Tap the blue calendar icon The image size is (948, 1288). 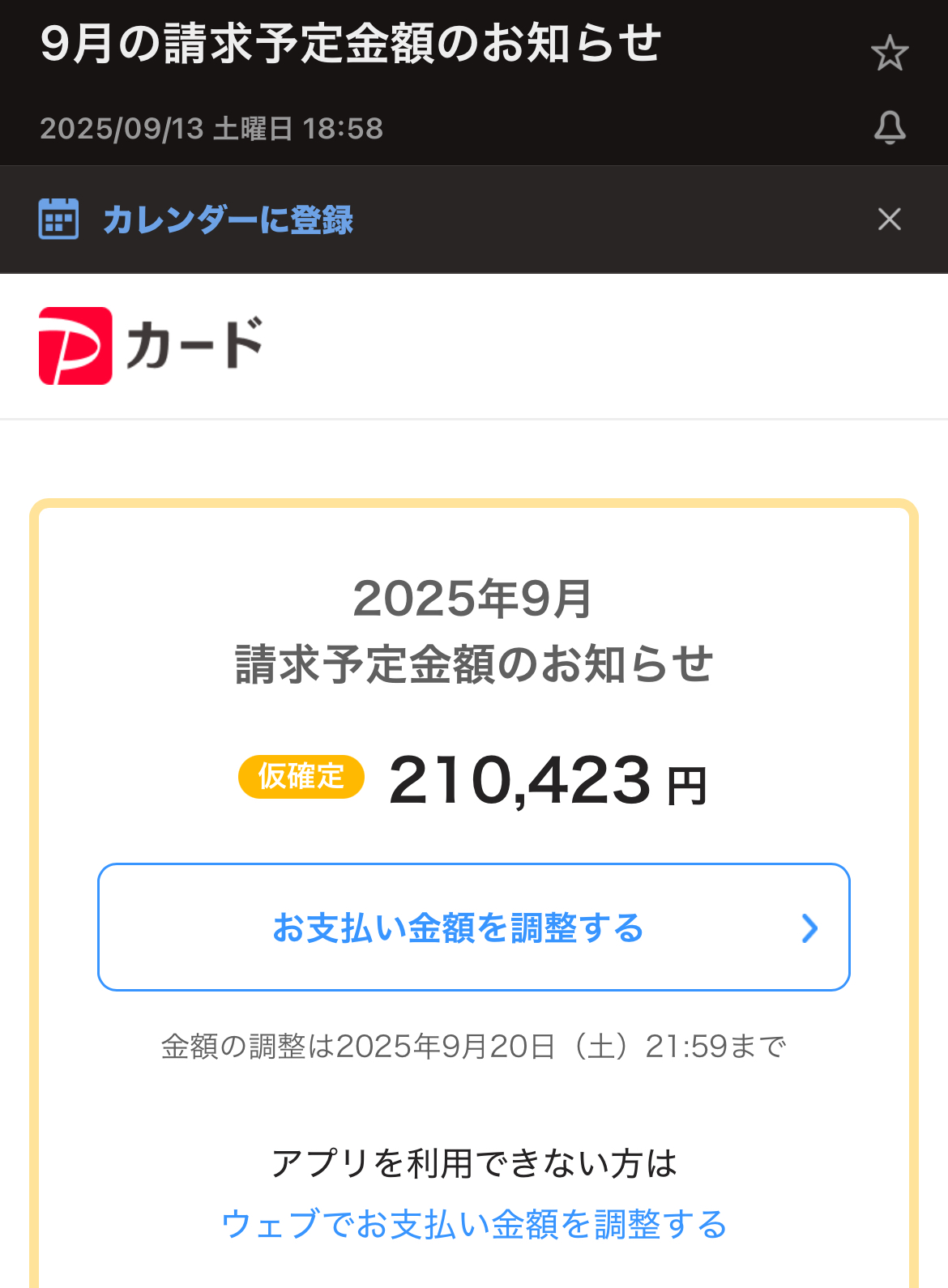pyautogui.click(x=58, y=219)
